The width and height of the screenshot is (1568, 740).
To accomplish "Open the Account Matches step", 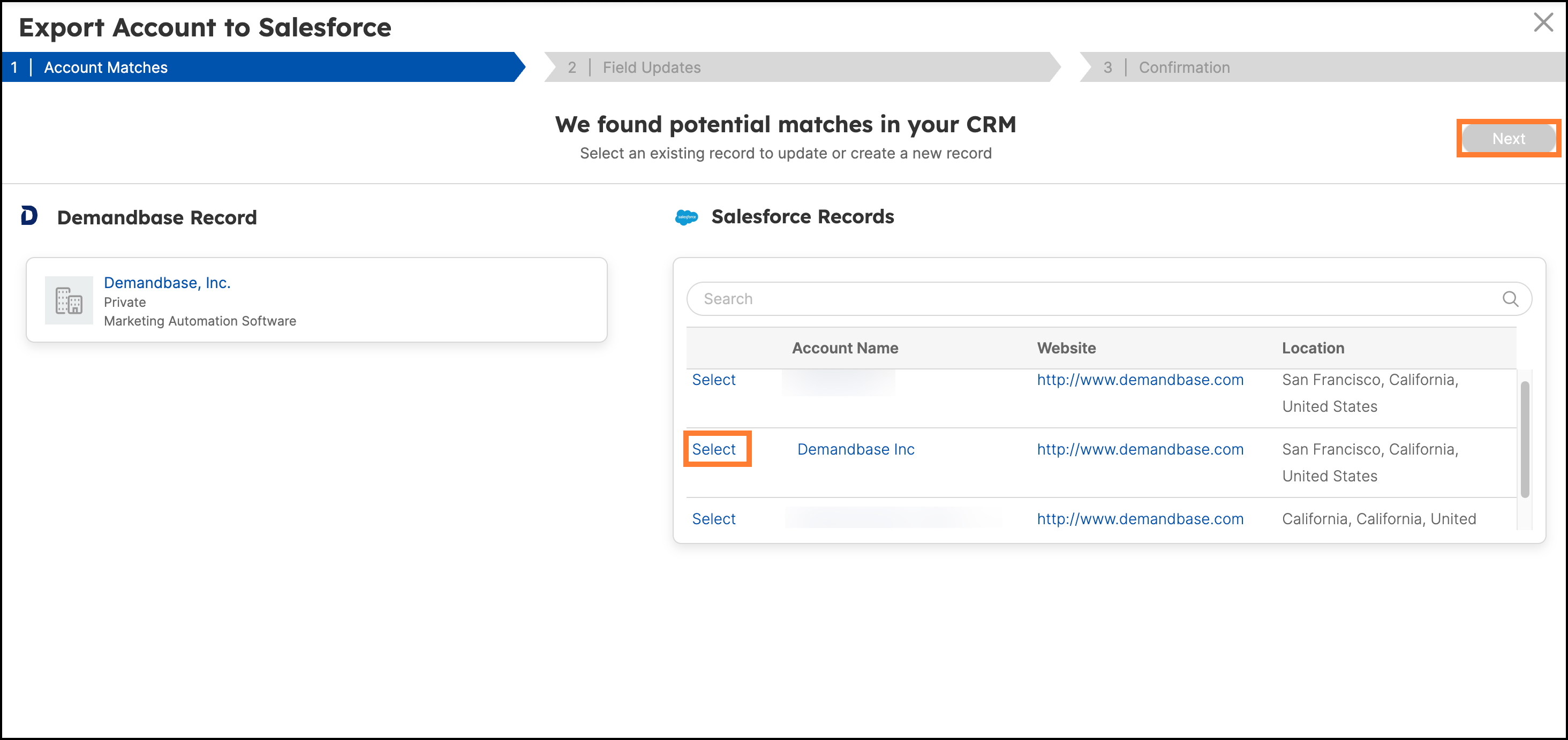I will pos(263,67).
